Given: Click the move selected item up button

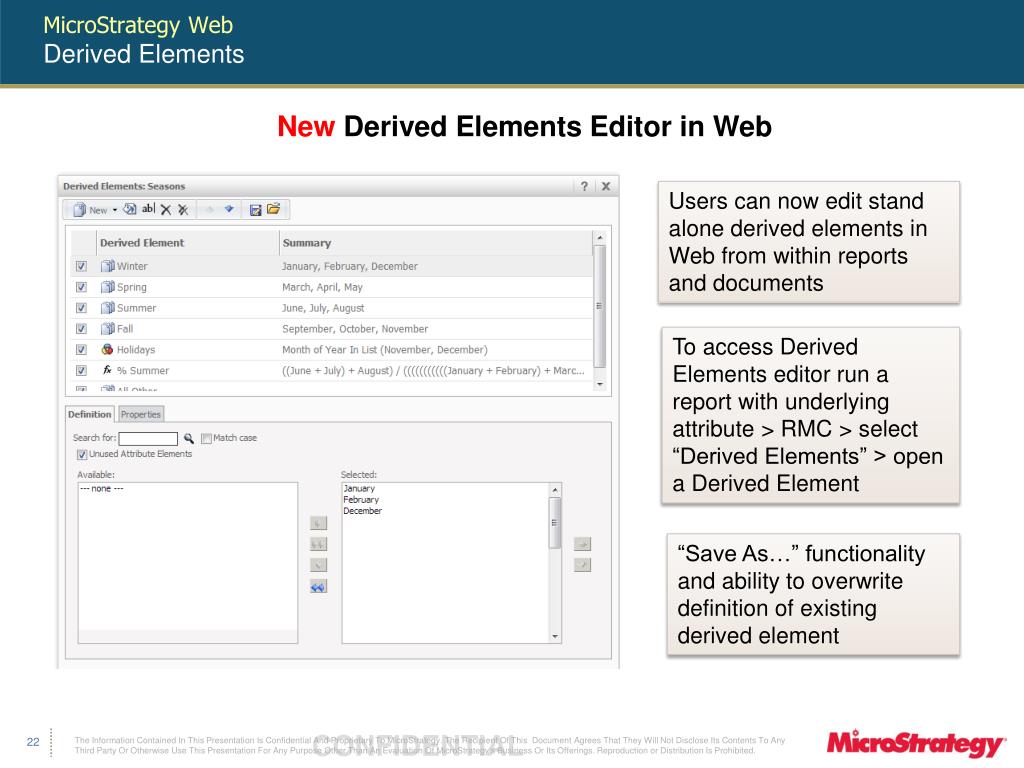Looking at the screenshot, I should coord(583,544).
